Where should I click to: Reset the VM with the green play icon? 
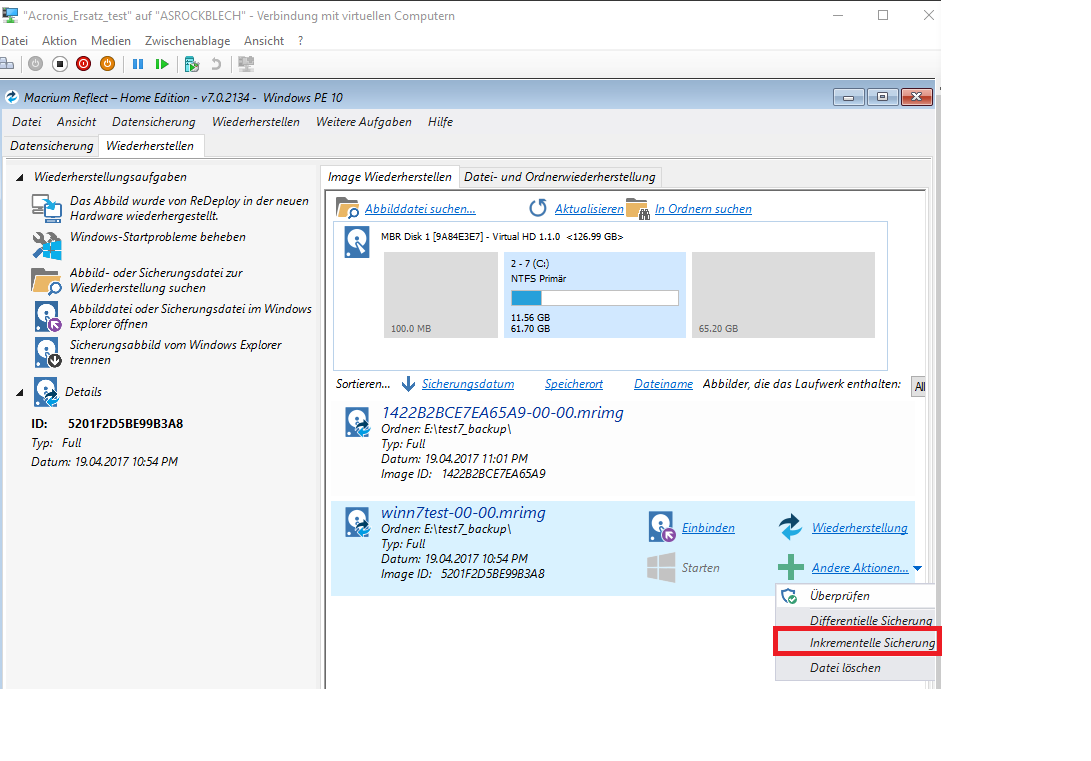(x=162, y=64)
